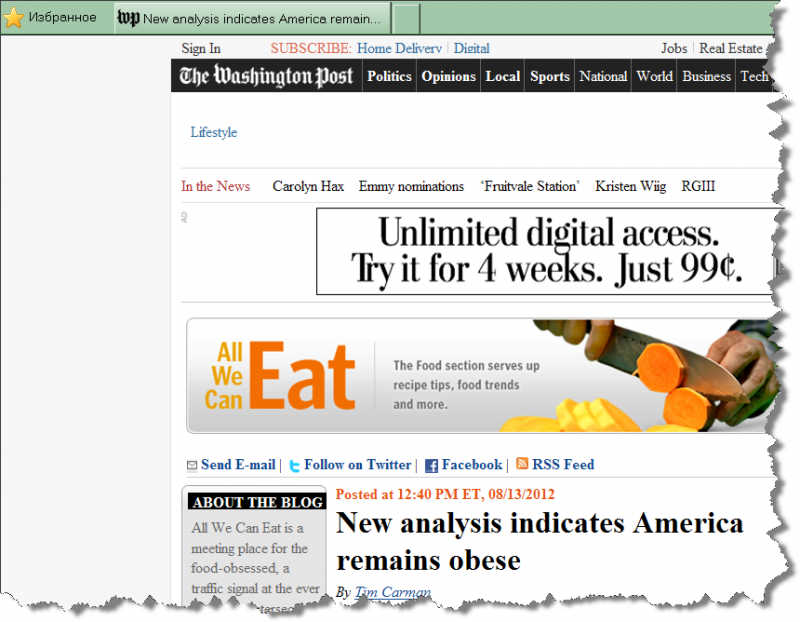
Task: Open the RGIII topic
Action: [698, 186]
